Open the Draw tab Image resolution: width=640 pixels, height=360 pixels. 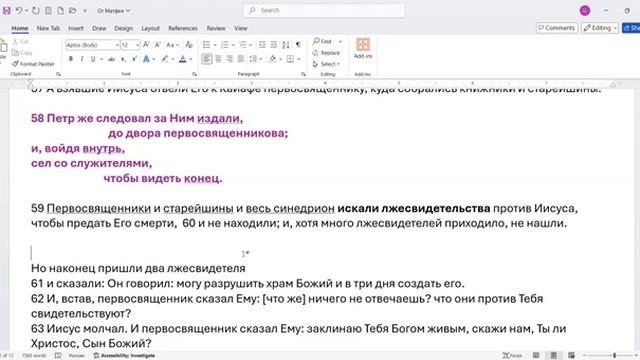tap(99, 28)
